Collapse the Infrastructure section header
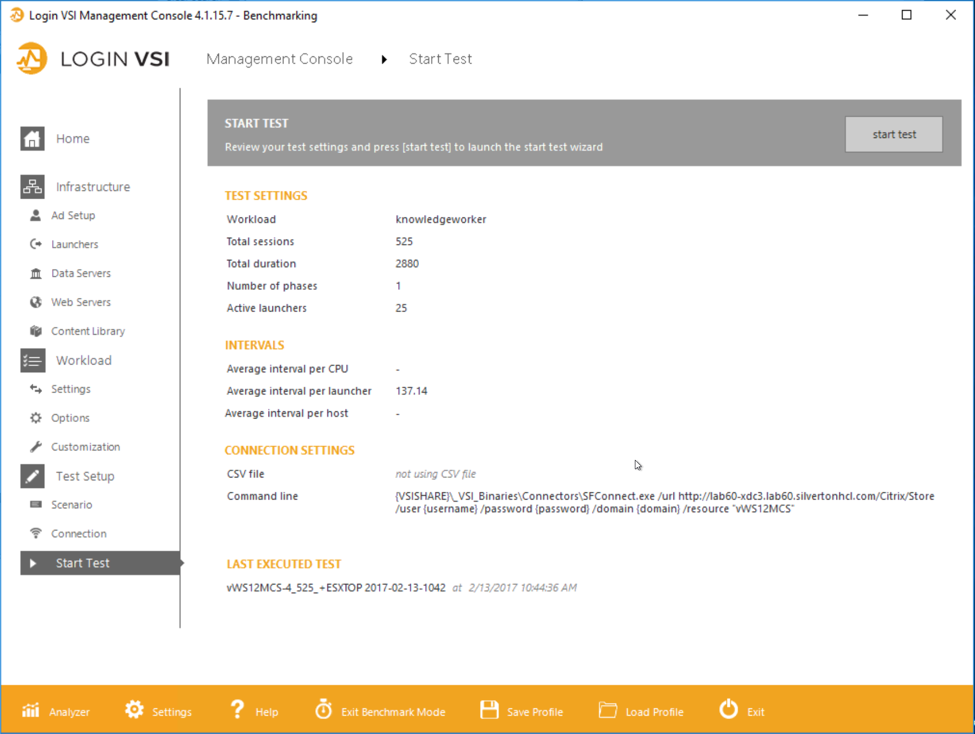Viewport: 975px width, 734px height. (x=92, y=187)
